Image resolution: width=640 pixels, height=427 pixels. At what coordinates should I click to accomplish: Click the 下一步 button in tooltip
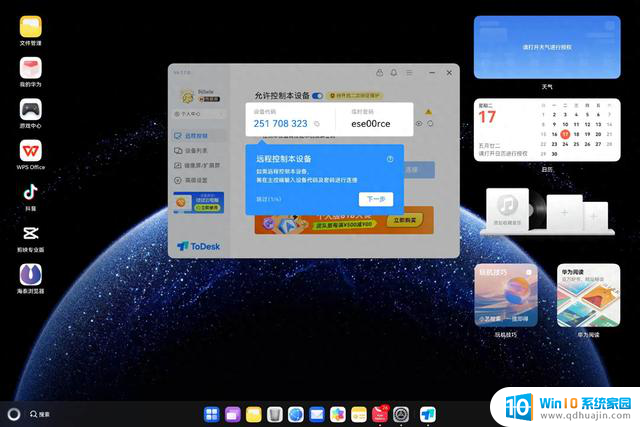click(x=376, y=199)
